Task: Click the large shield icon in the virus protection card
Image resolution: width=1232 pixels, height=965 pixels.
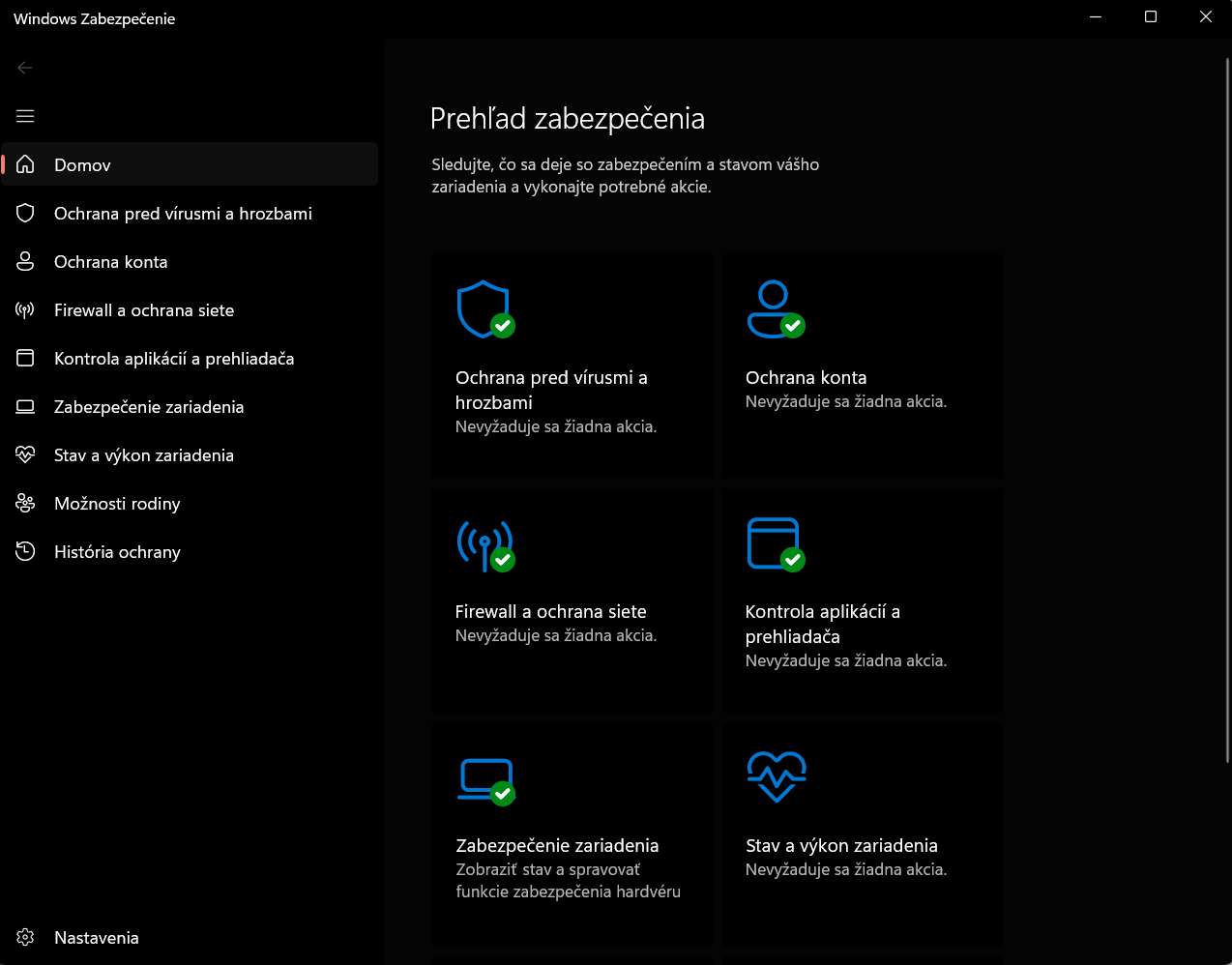Action: pyautogui.click(x=485, y=309)
